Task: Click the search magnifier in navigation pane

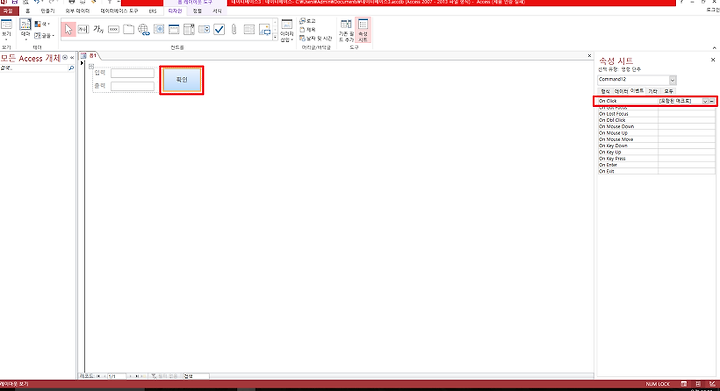Action: tap(71, 68)
